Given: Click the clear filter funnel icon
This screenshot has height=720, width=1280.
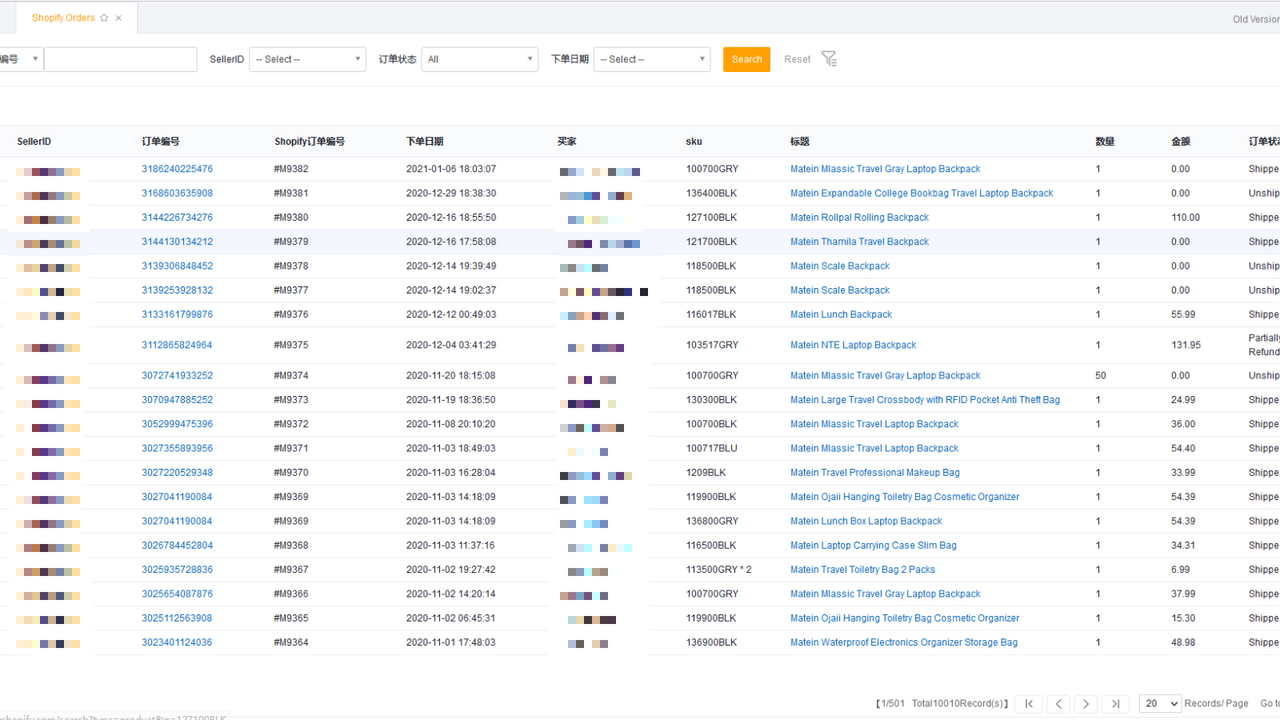Looking at the screenshot, I should click(829, 59).
